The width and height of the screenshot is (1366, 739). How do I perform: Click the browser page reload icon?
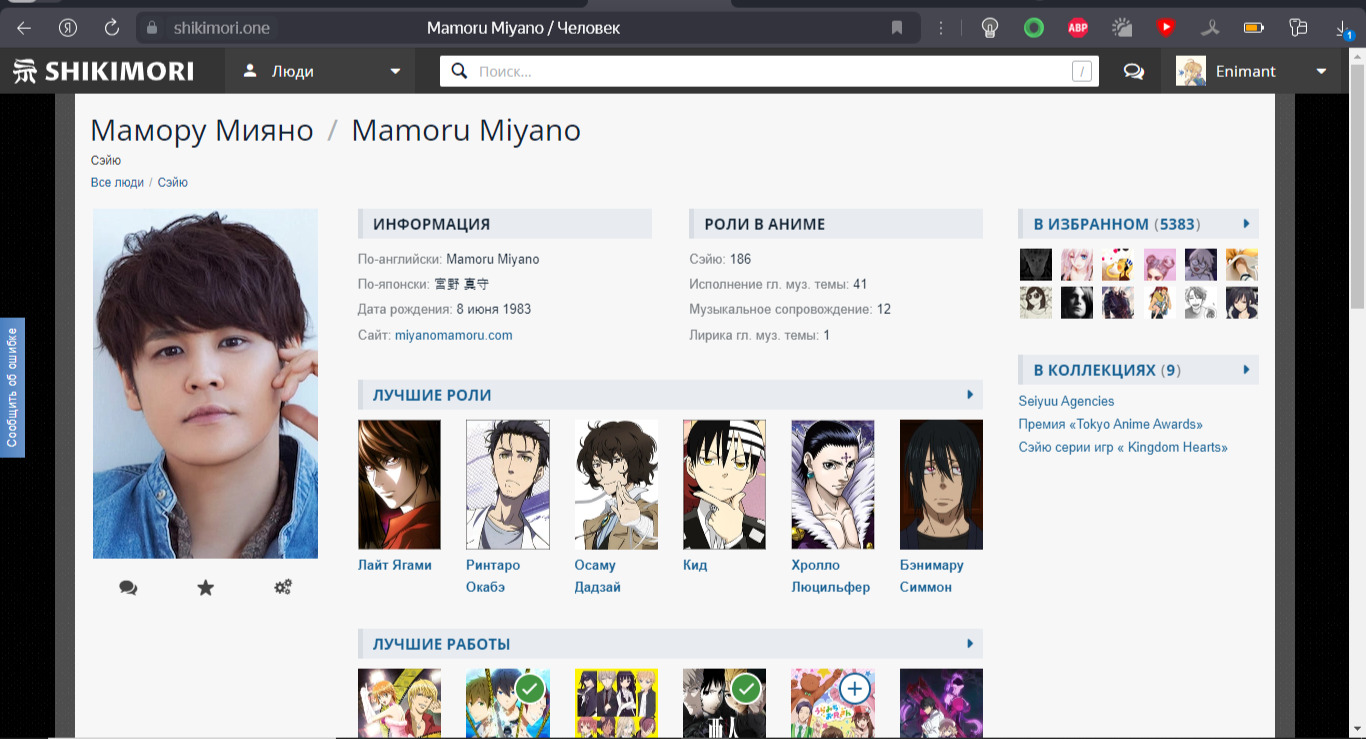coord(112,28)
